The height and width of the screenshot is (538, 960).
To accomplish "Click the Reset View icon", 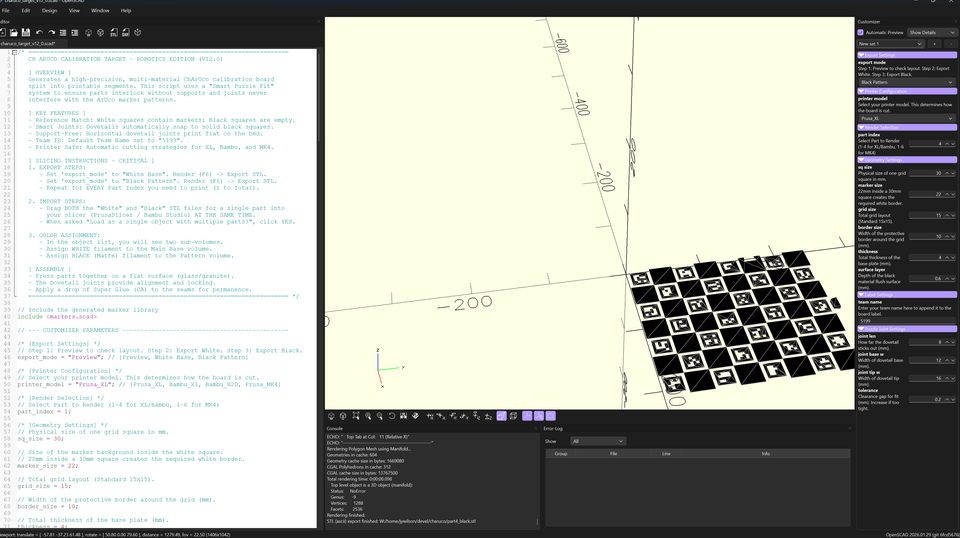I will [392, 416].
